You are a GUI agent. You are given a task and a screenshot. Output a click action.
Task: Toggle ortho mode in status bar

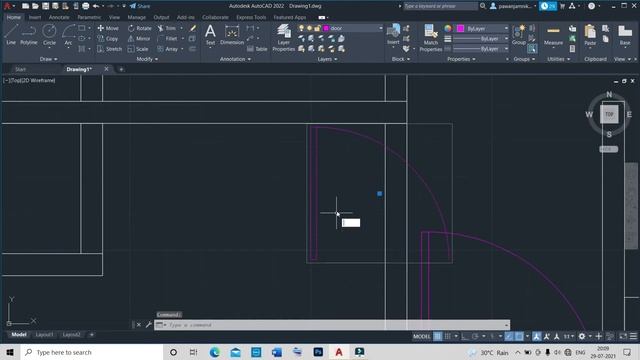coord(465,336)
